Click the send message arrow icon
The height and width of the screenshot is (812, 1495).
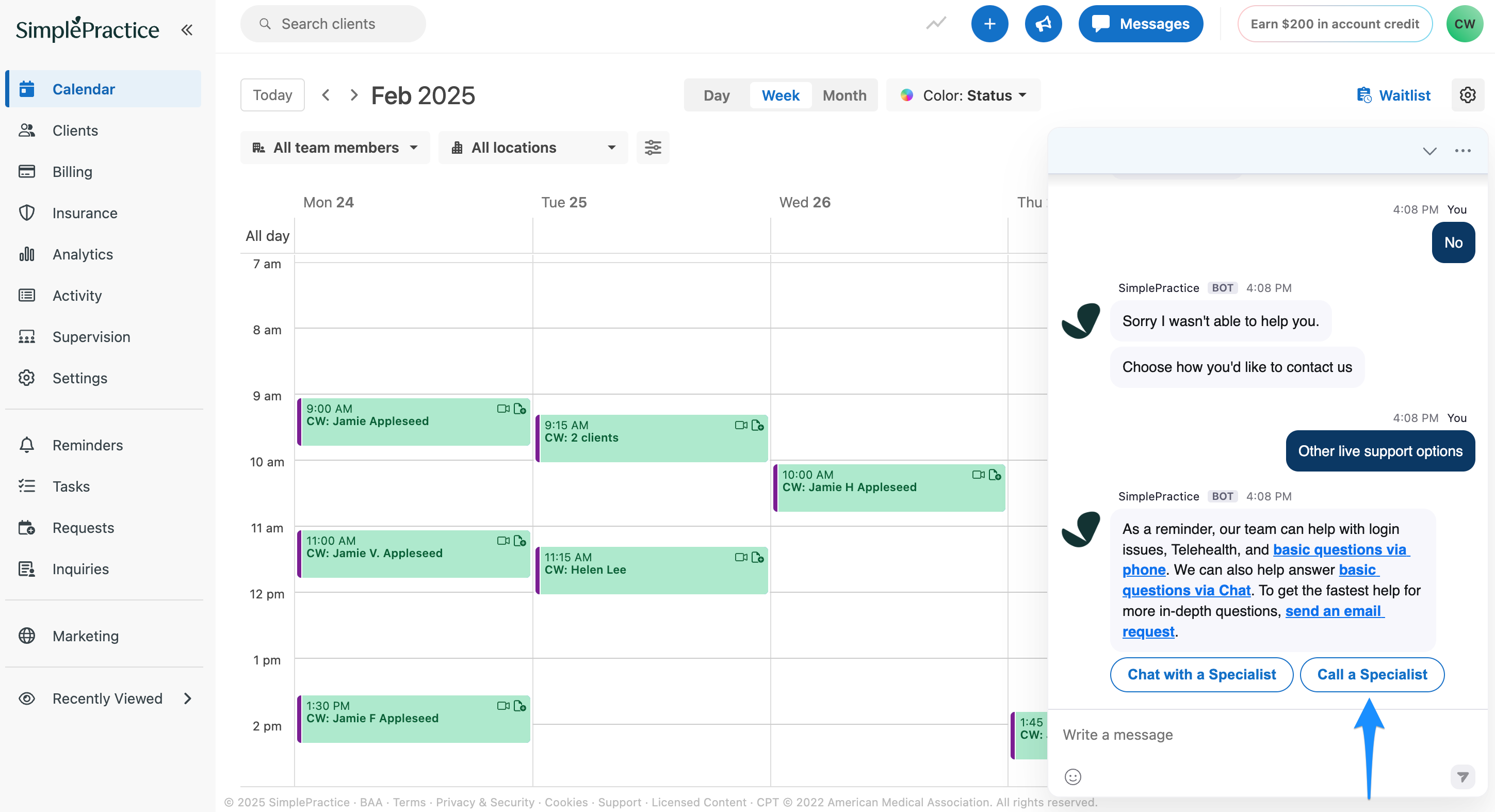[x=1463, y=776]
